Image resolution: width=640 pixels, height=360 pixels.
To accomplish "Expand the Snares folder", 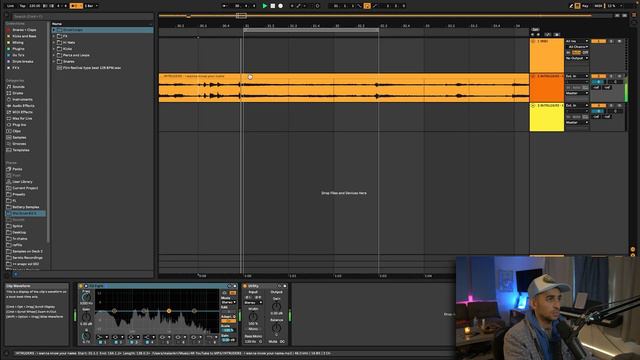I will coord(54,62).
